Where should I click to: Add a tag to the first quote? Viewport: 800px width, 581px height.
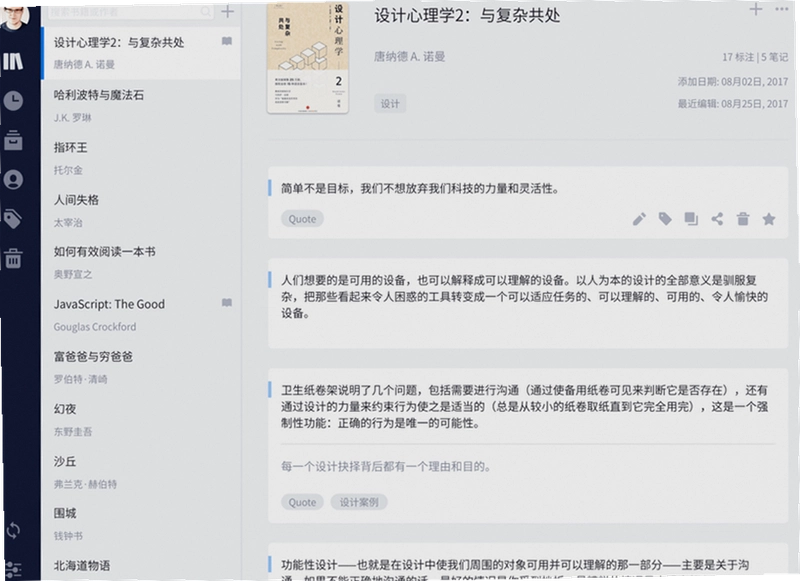(x=665, y=219)
